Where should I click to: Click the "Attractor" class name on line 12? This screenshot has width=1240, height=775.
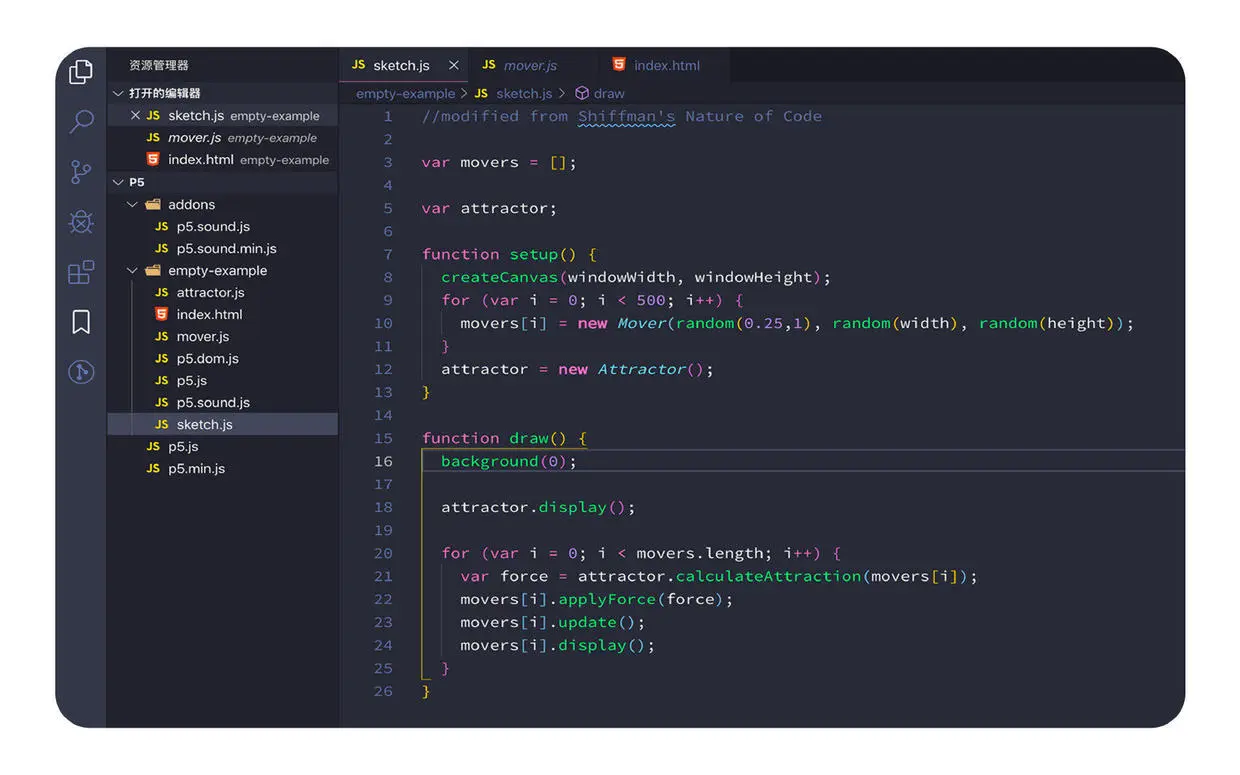641,369
